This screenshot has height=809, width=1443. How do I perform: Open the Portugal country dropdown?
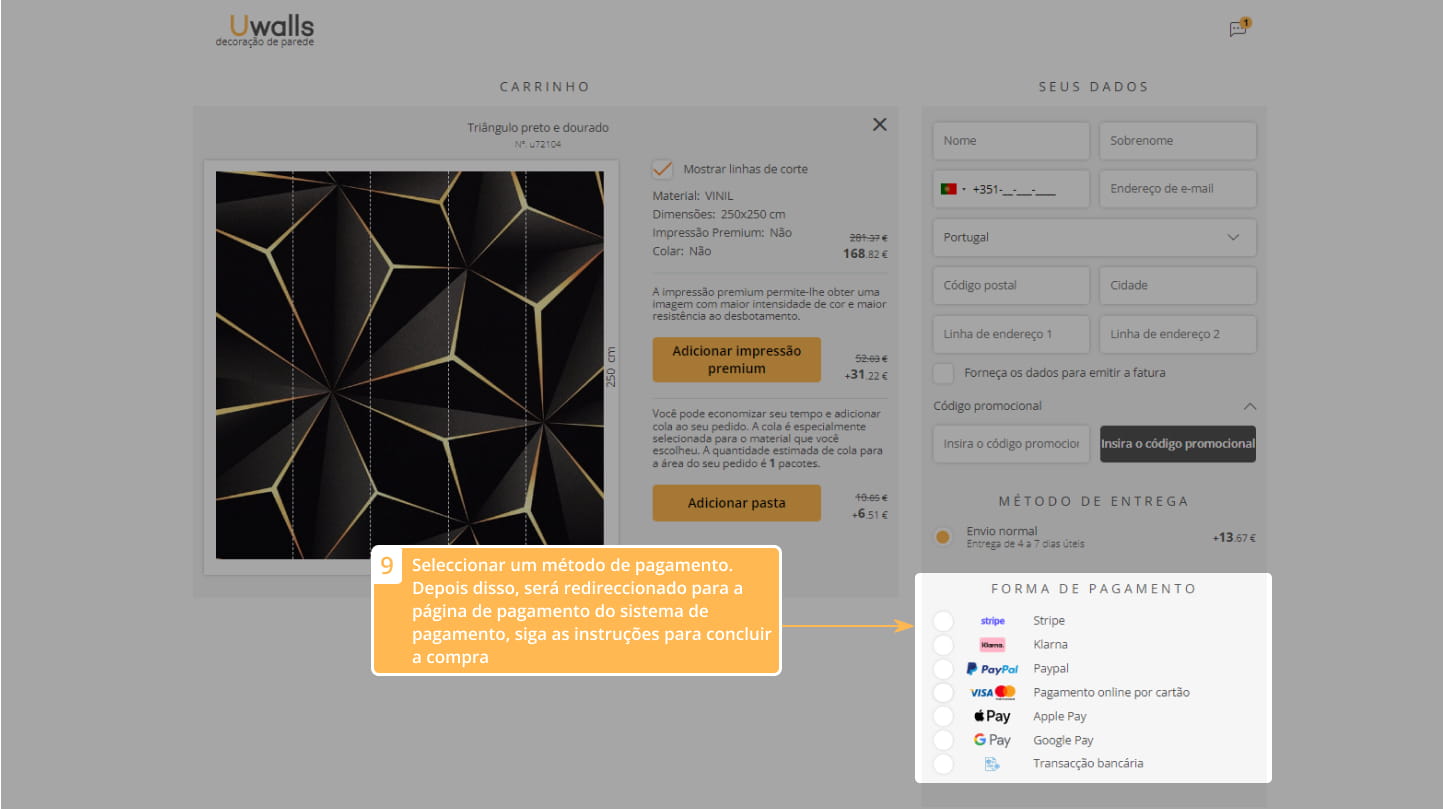point(1094,238)
